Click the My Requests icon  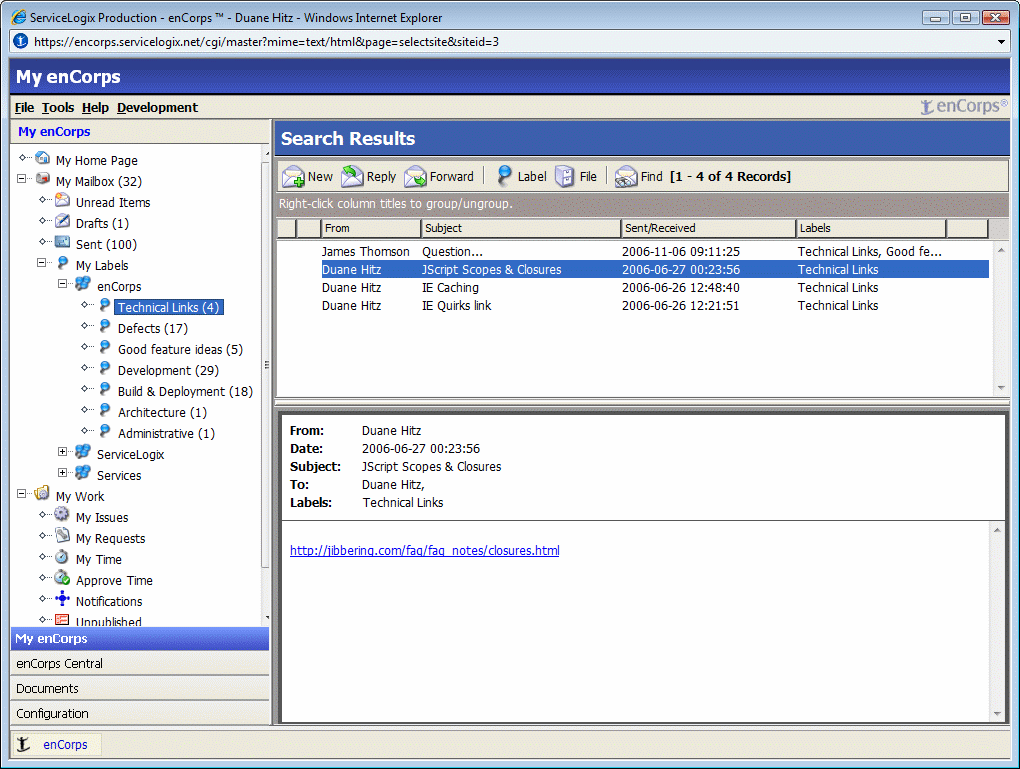62,535
